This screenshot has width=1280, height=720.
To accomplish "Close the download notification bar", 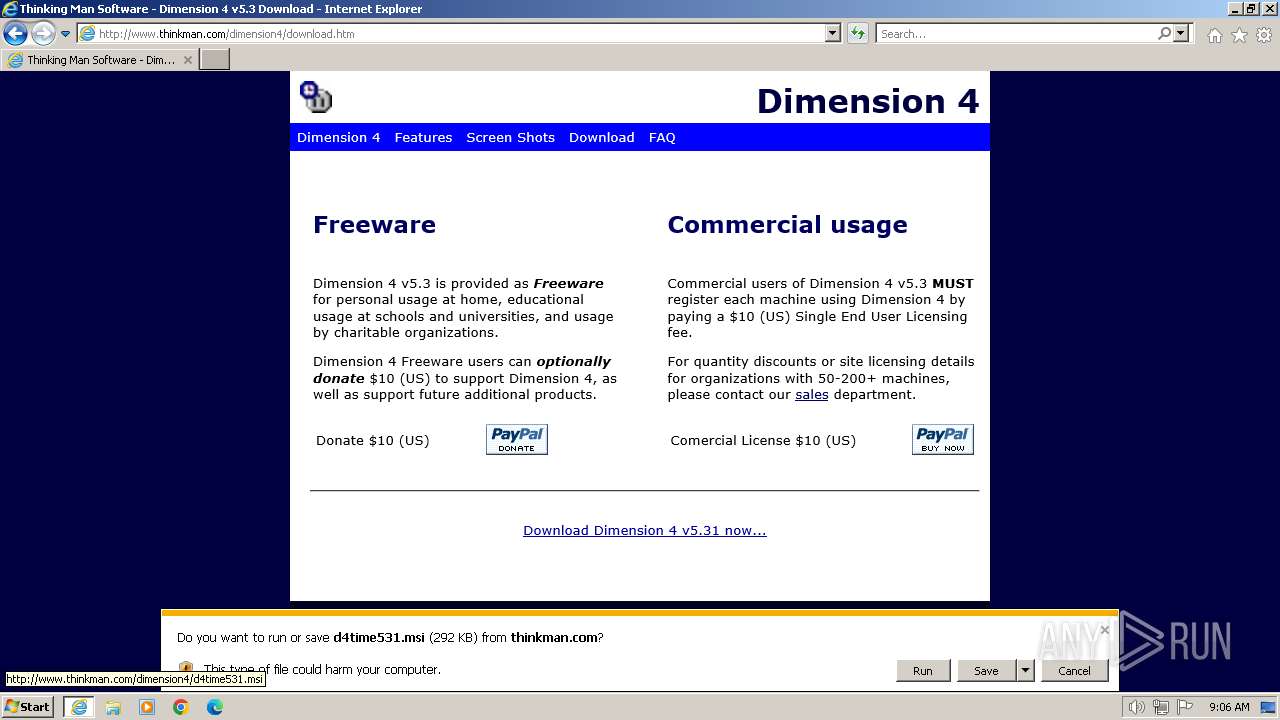I will click(1104, 630).
